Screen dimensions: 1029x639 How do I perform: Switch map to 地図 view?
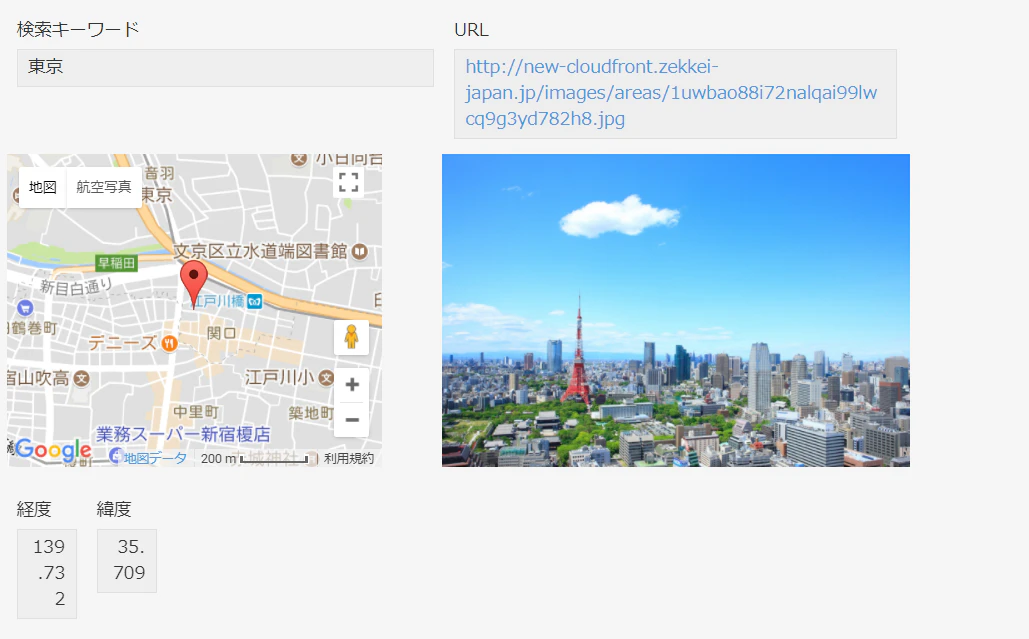(43, 187)
